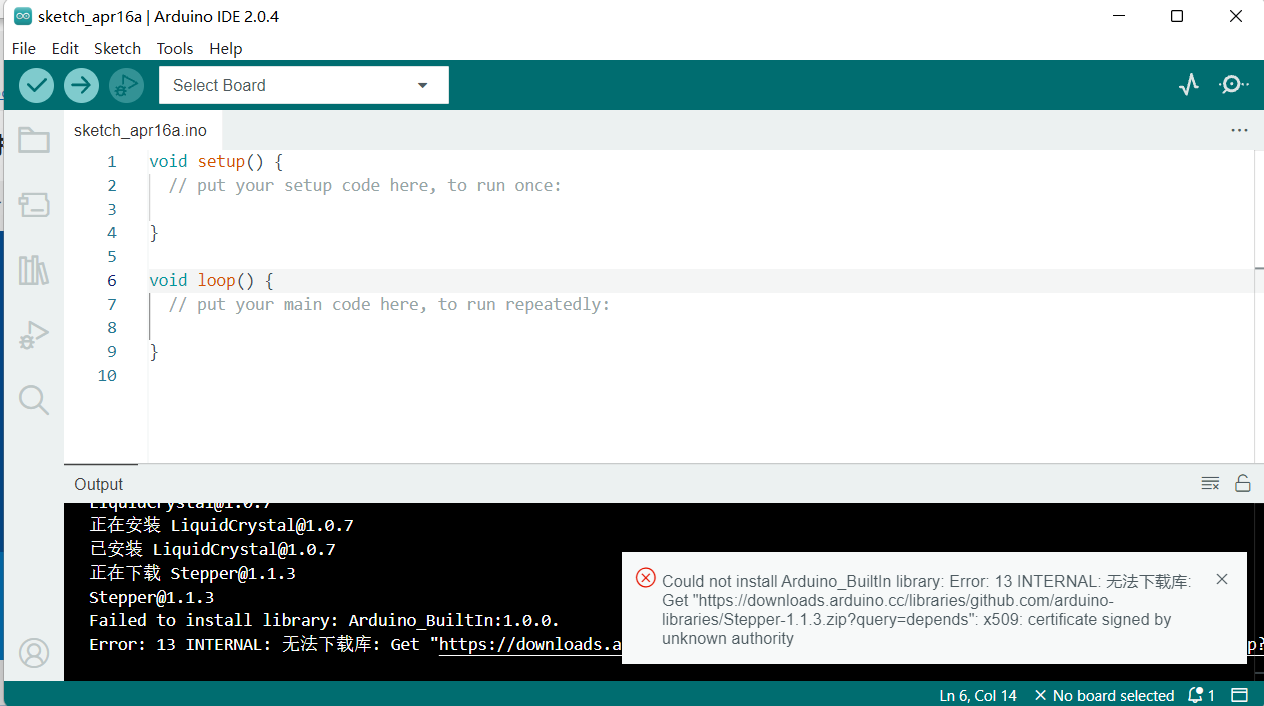Screen dimensions: 1264x706
Task: Click the red error icon in notification
Action: pos(646,578)
